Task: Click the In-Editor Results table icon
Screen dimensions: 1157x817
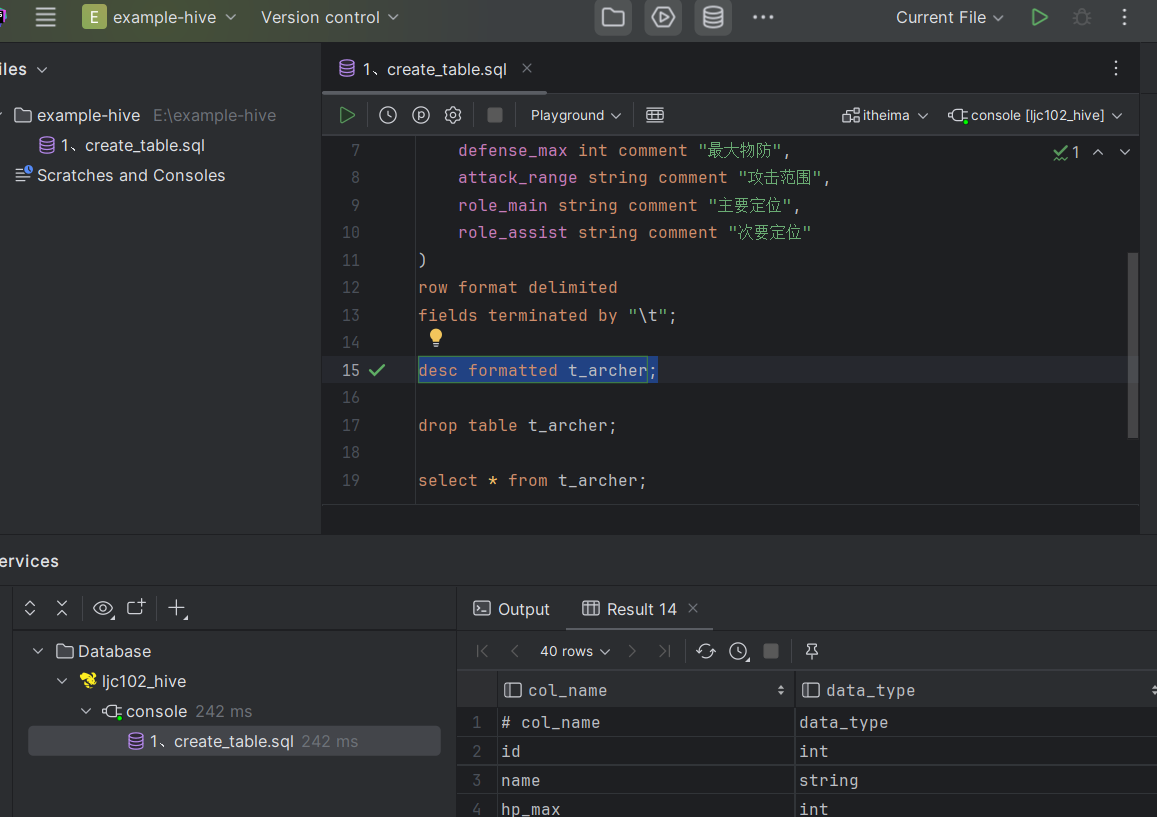Action: (x=655, y=115)
